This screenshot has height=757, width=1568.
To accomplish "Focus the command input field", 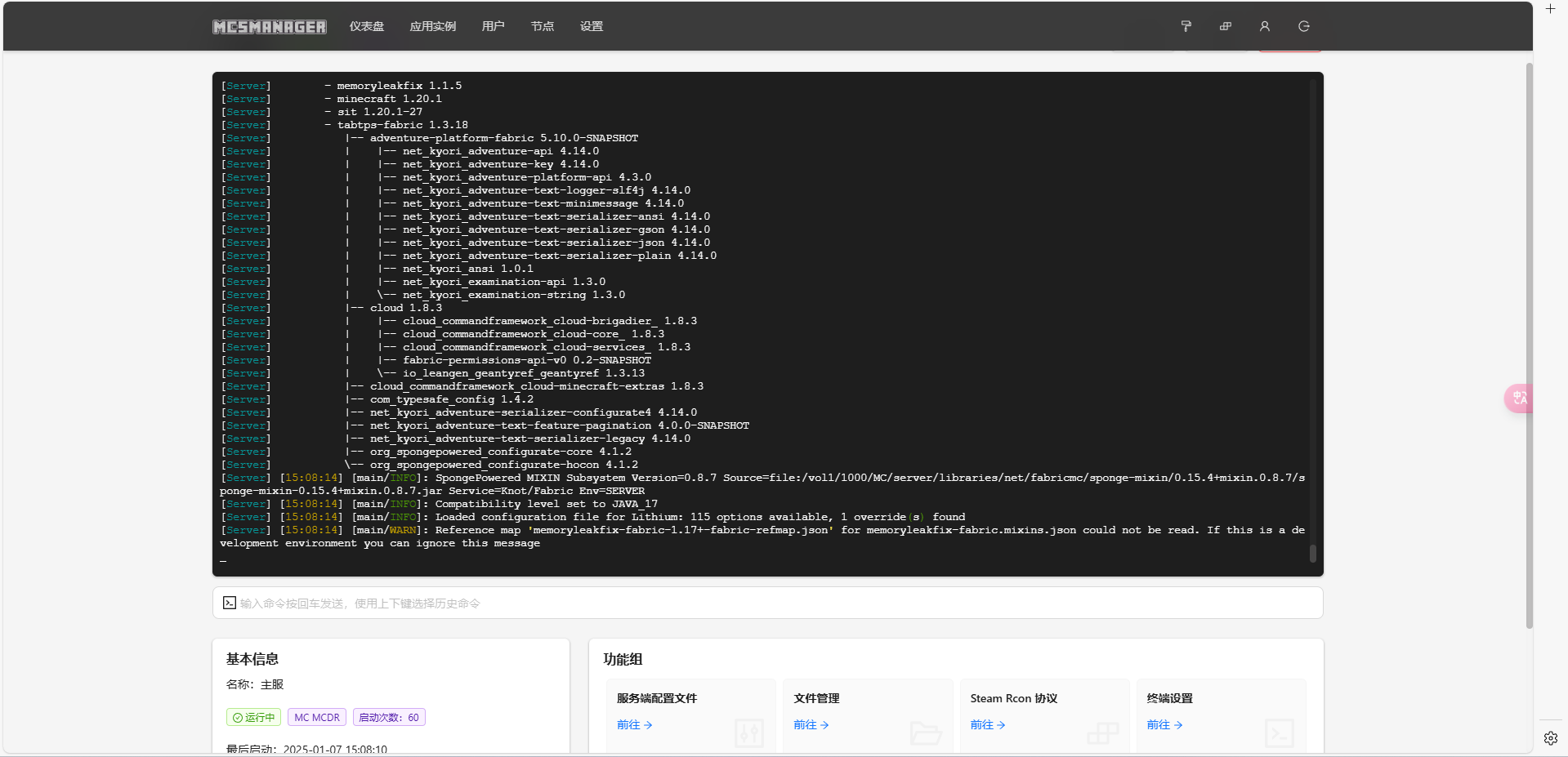I will click(x=768, y=603).
